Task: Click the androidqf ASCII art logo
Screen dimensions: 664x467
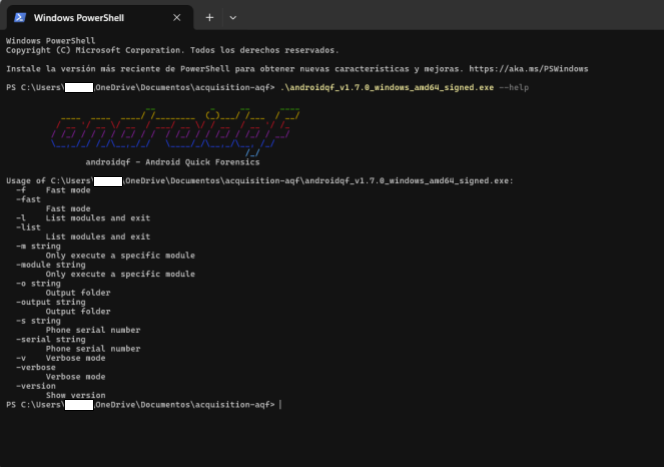Action: 174,131
